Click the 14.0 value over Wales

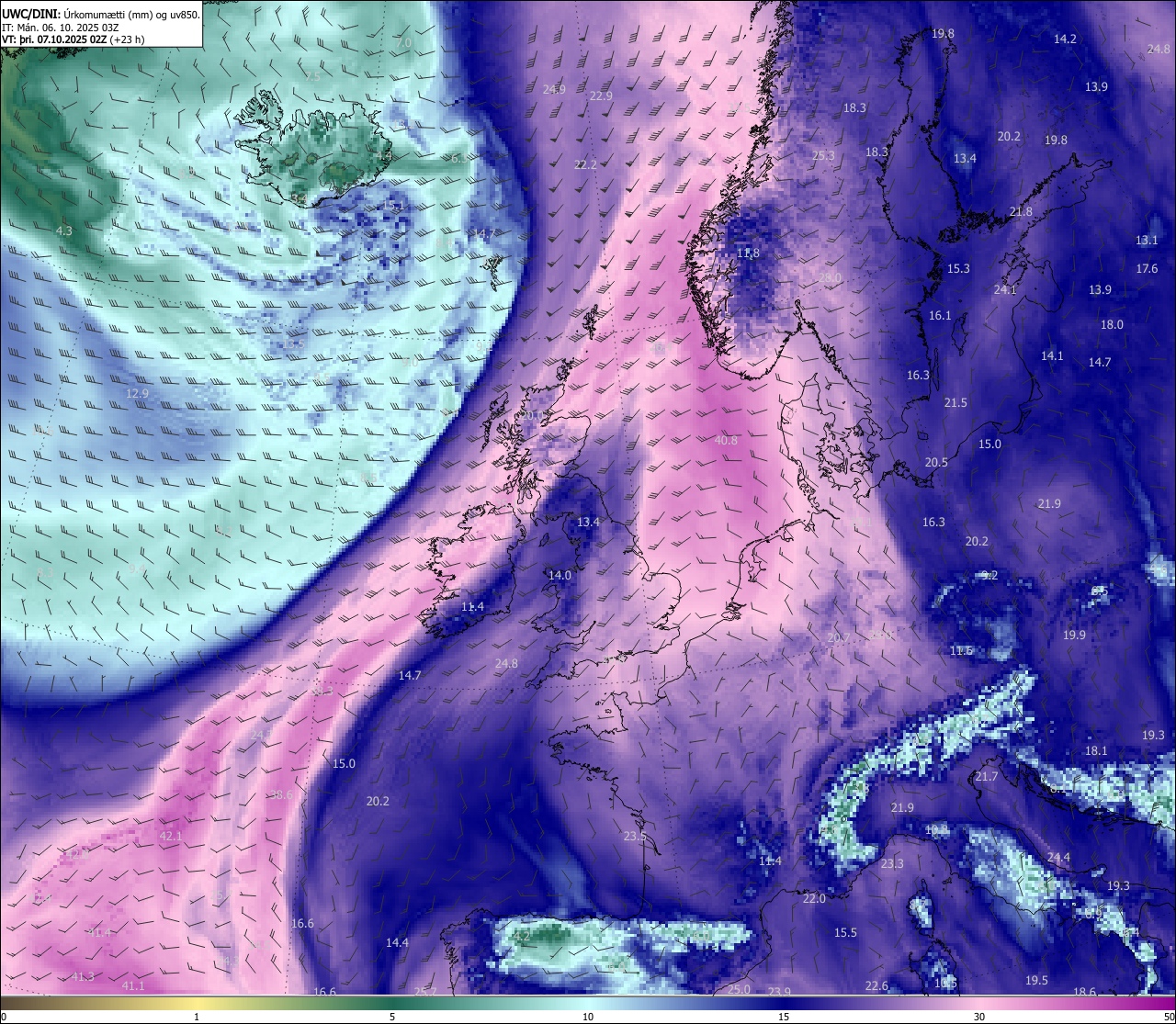coord(560,575)
